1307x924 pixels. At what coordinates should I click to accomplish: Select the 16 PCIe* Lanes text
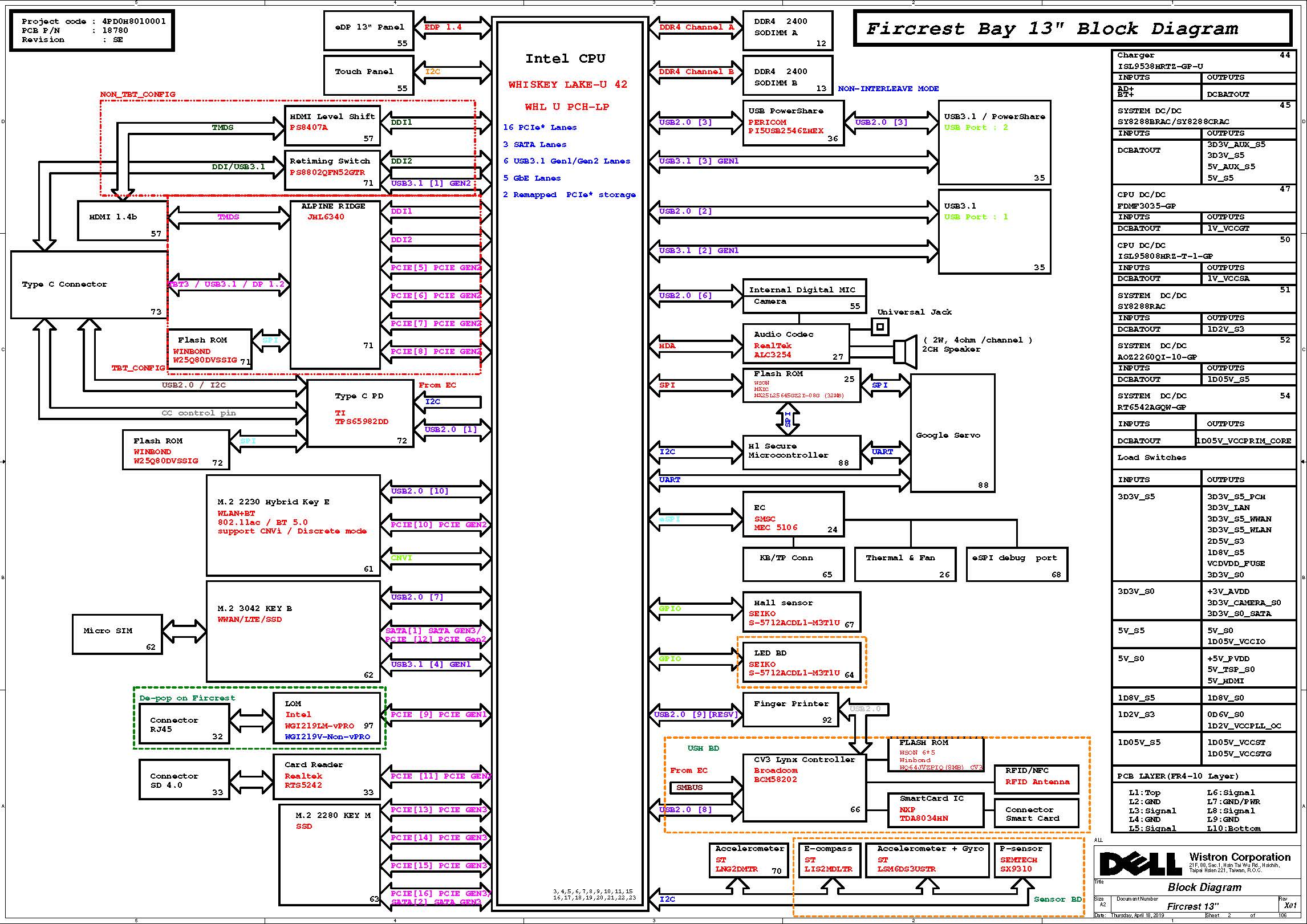pyautogui.click(x=539, y=128)
